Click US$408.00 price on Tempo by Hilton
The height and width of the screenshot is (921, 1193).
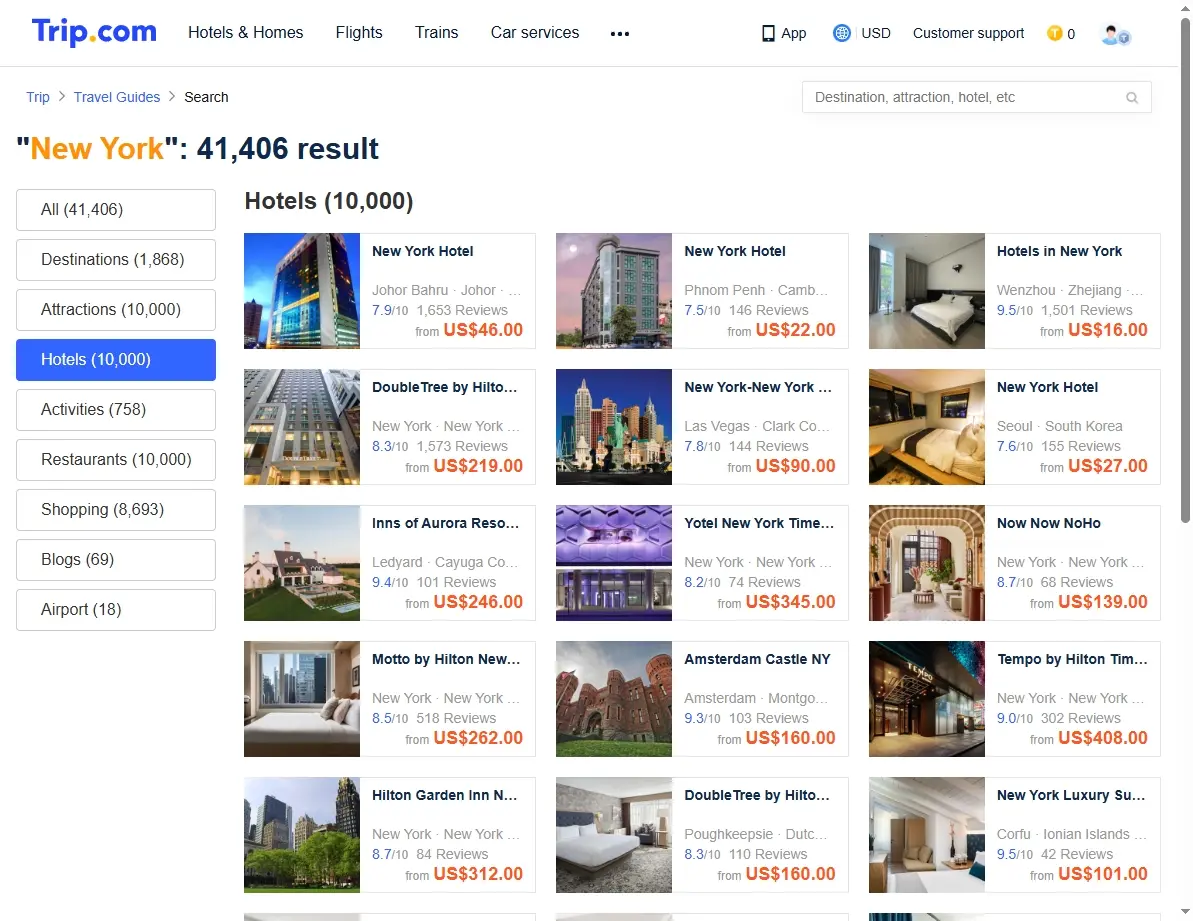pyautogui.click(x=1102, y=738)
